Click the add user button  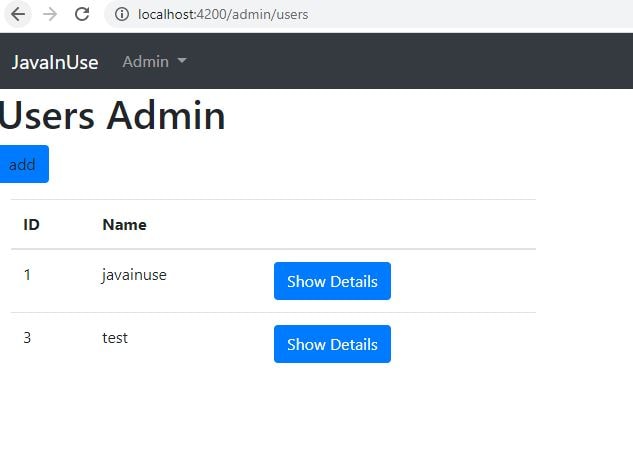[24, 164]
